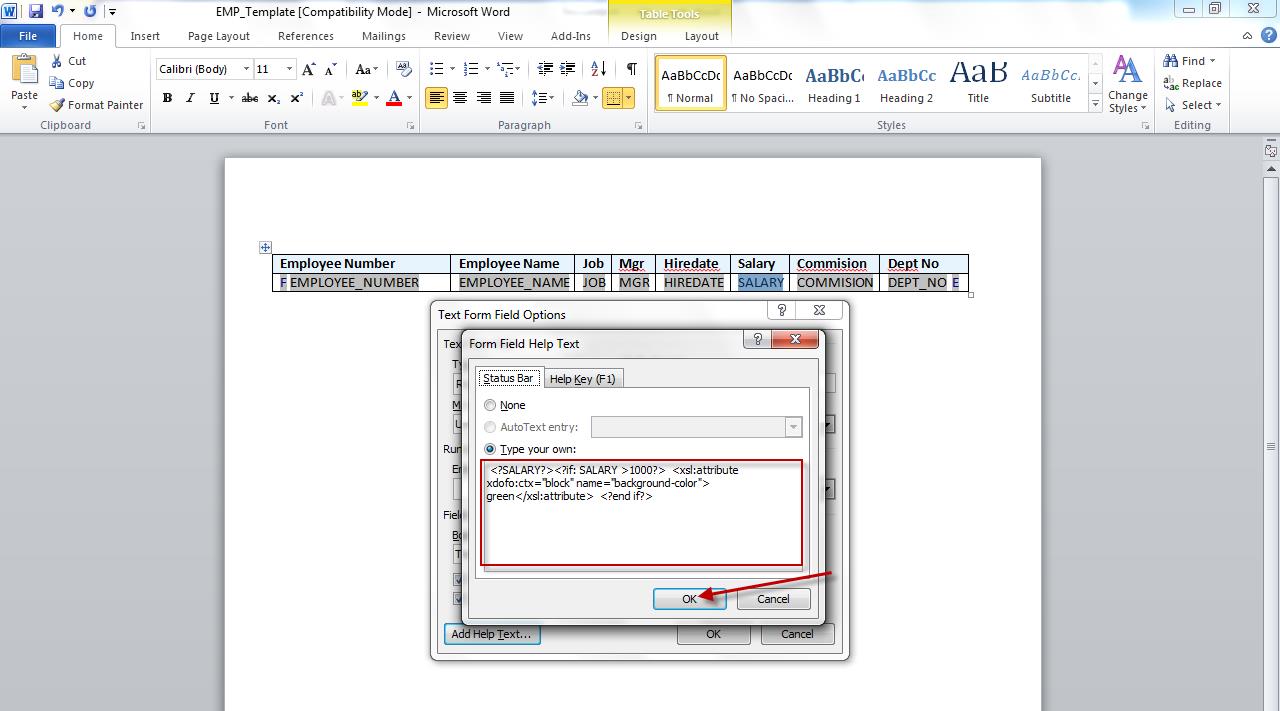This screenshot has width=1280, height=711.
Task: Enable subscript formatting
Action: tap(272, 98)
